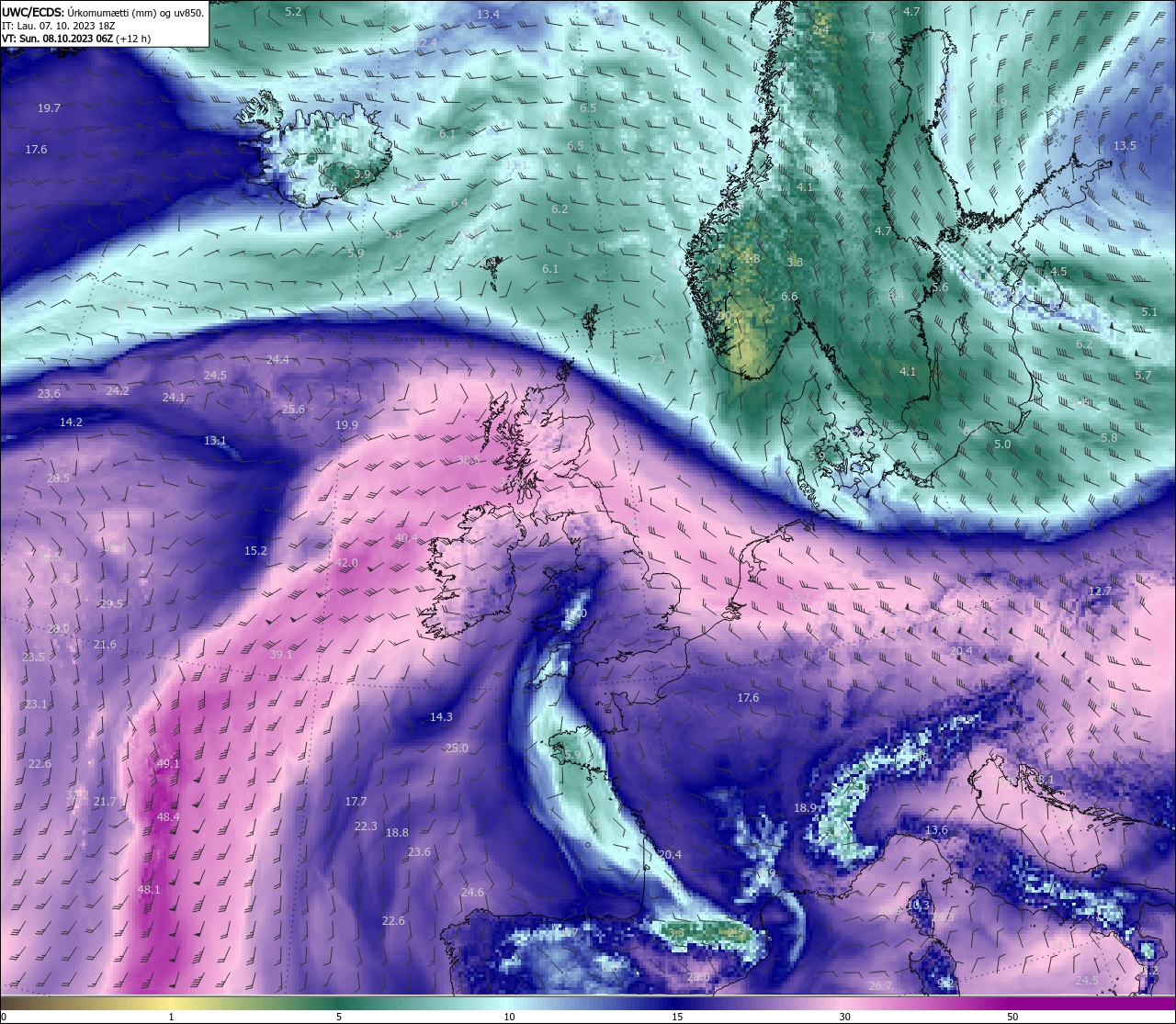Click the 50 label on the color scale
Image resolution: width=1176 pixels, height=1024 pixels.
point(1012,1017)
